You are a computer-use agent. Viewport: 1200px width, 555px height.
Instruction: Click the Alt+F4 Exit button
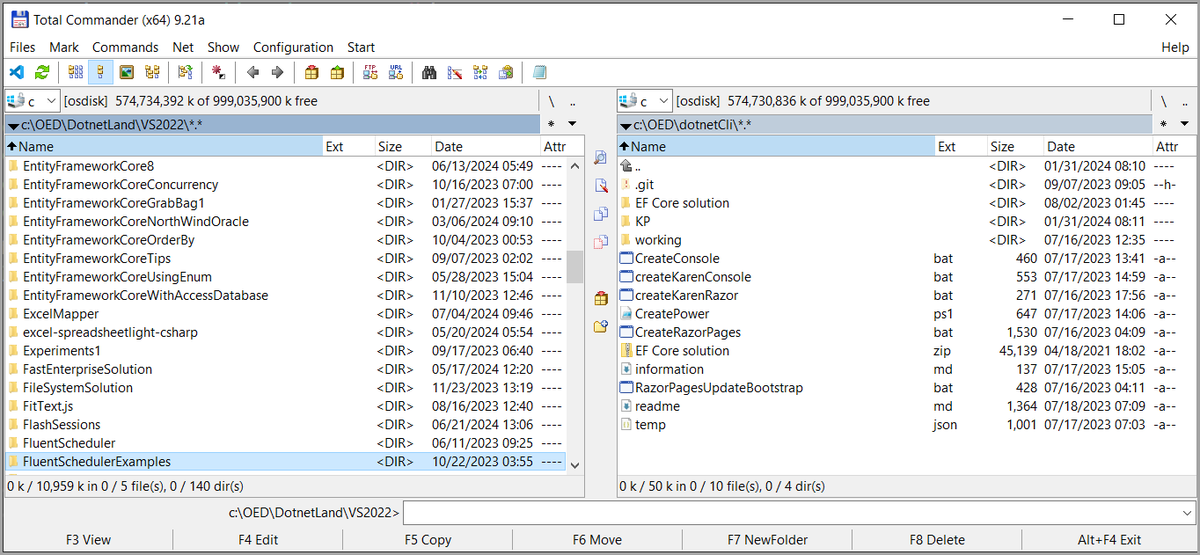[x=1108, y=539]
